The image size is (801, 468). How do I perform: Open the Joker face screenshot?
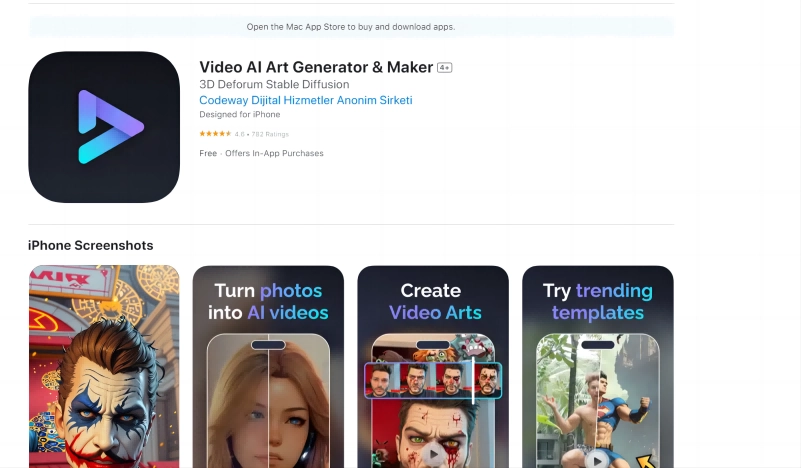(104, 366)
